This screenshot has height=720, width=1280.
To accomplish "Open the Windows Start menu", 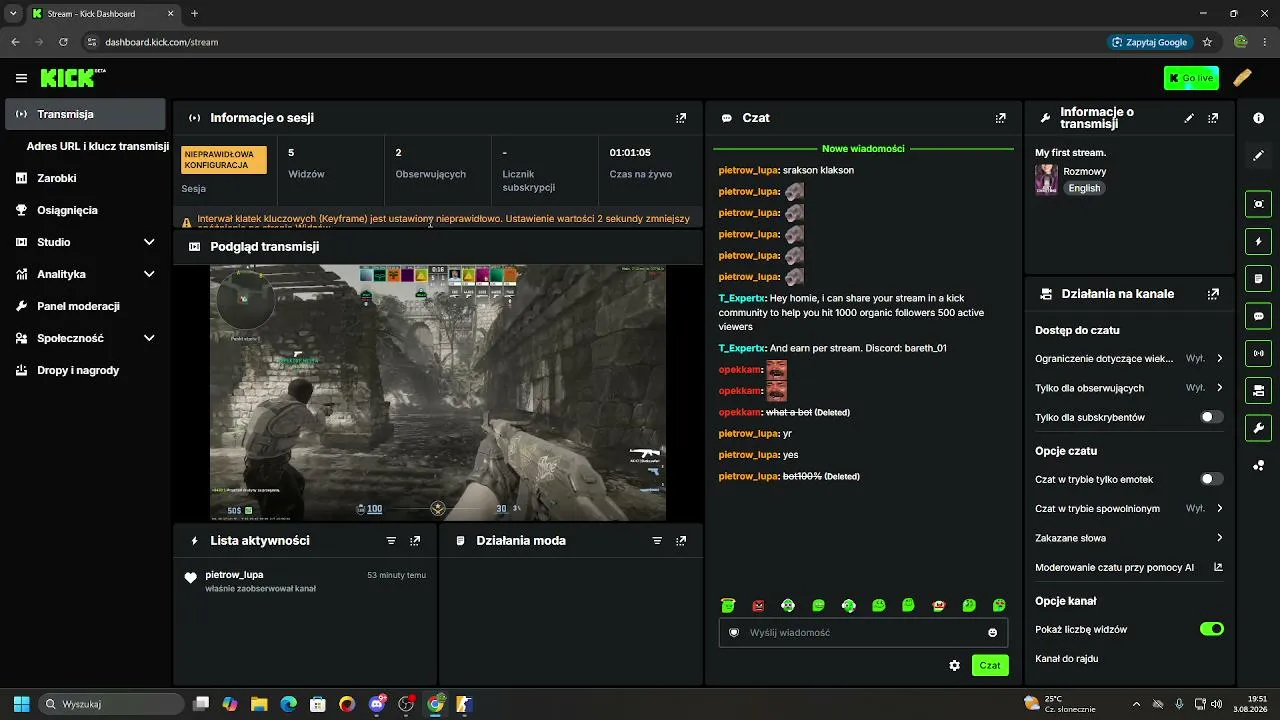I will (21, 704).
